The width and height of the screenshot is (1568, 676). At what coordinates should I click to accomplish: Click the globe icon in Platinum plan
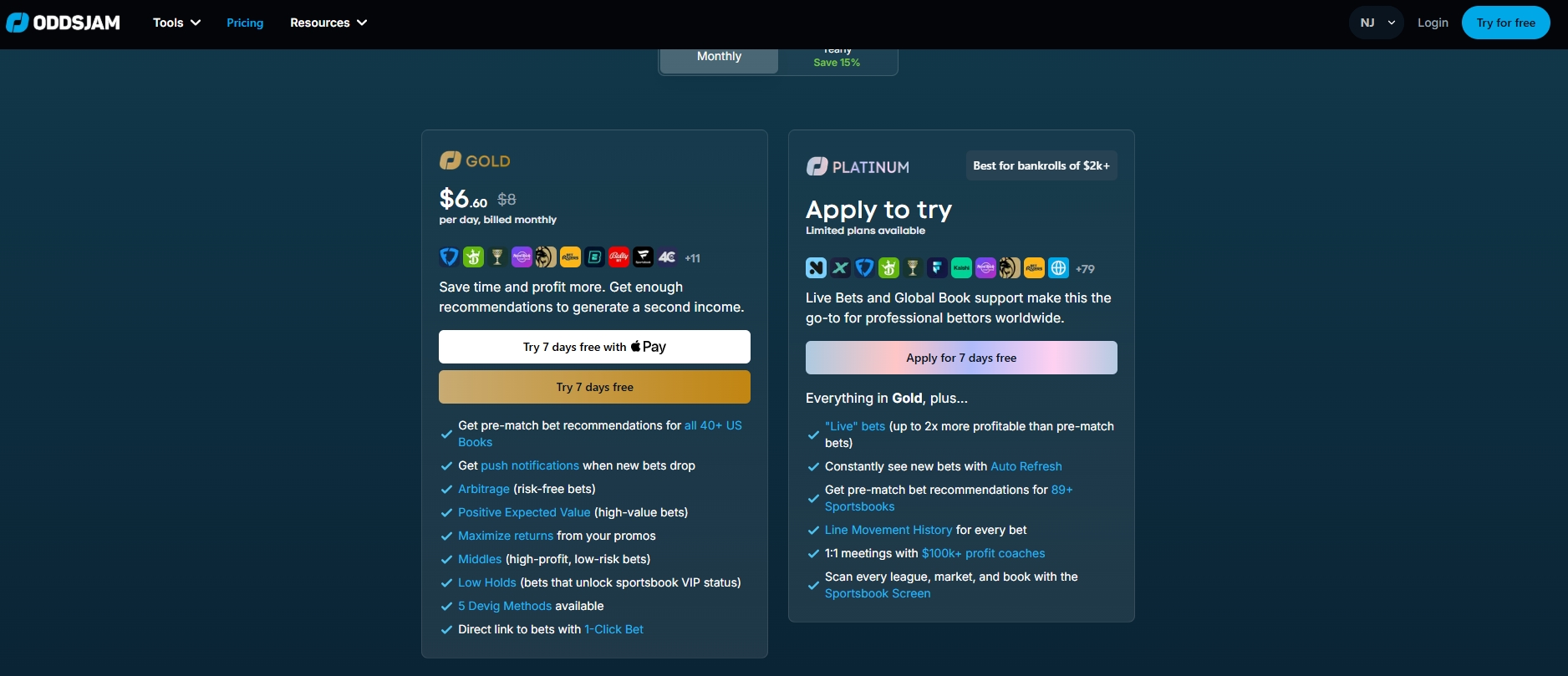click(x=1059, y=268)
